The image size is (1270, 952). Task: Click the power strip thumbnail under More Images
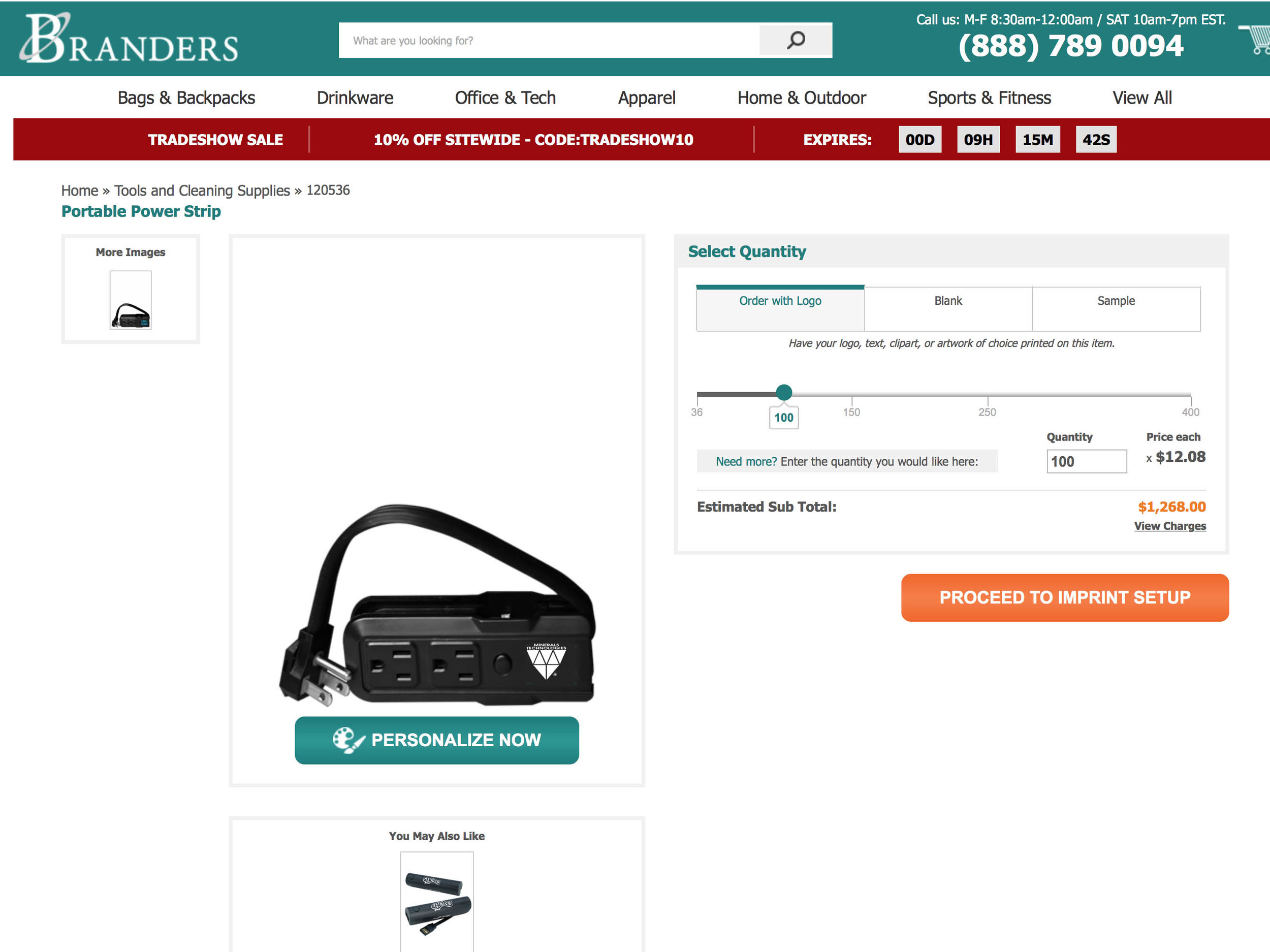tap(131, 300)
